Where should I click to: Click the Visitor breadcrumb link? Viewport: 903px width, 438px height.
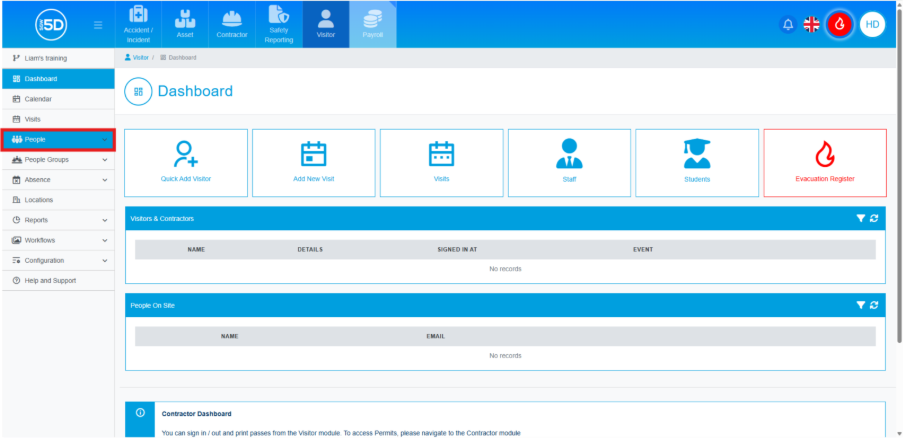139,58
